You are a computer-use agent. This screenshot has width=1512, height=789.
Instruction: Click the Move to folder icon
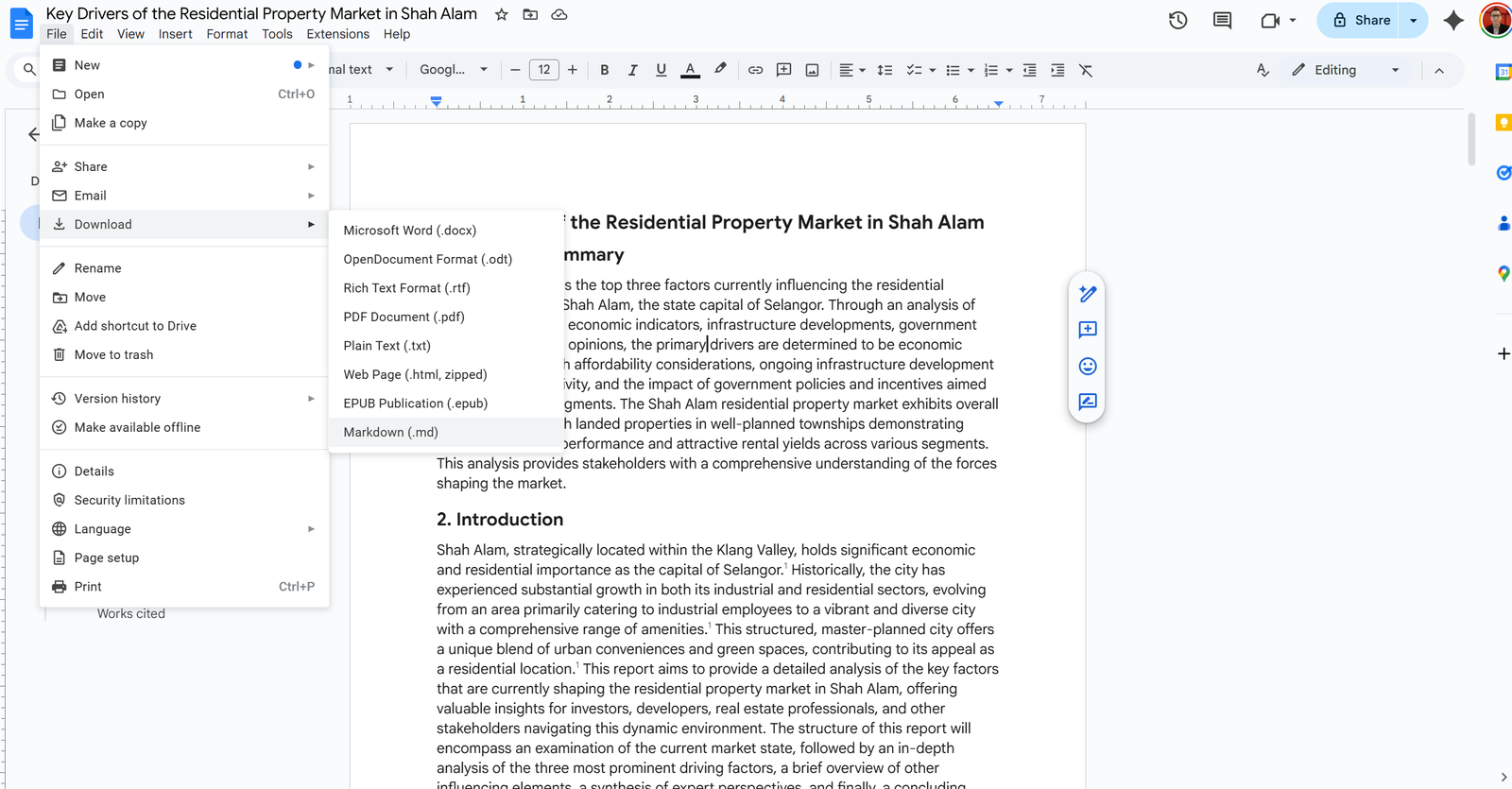(530, 14)
